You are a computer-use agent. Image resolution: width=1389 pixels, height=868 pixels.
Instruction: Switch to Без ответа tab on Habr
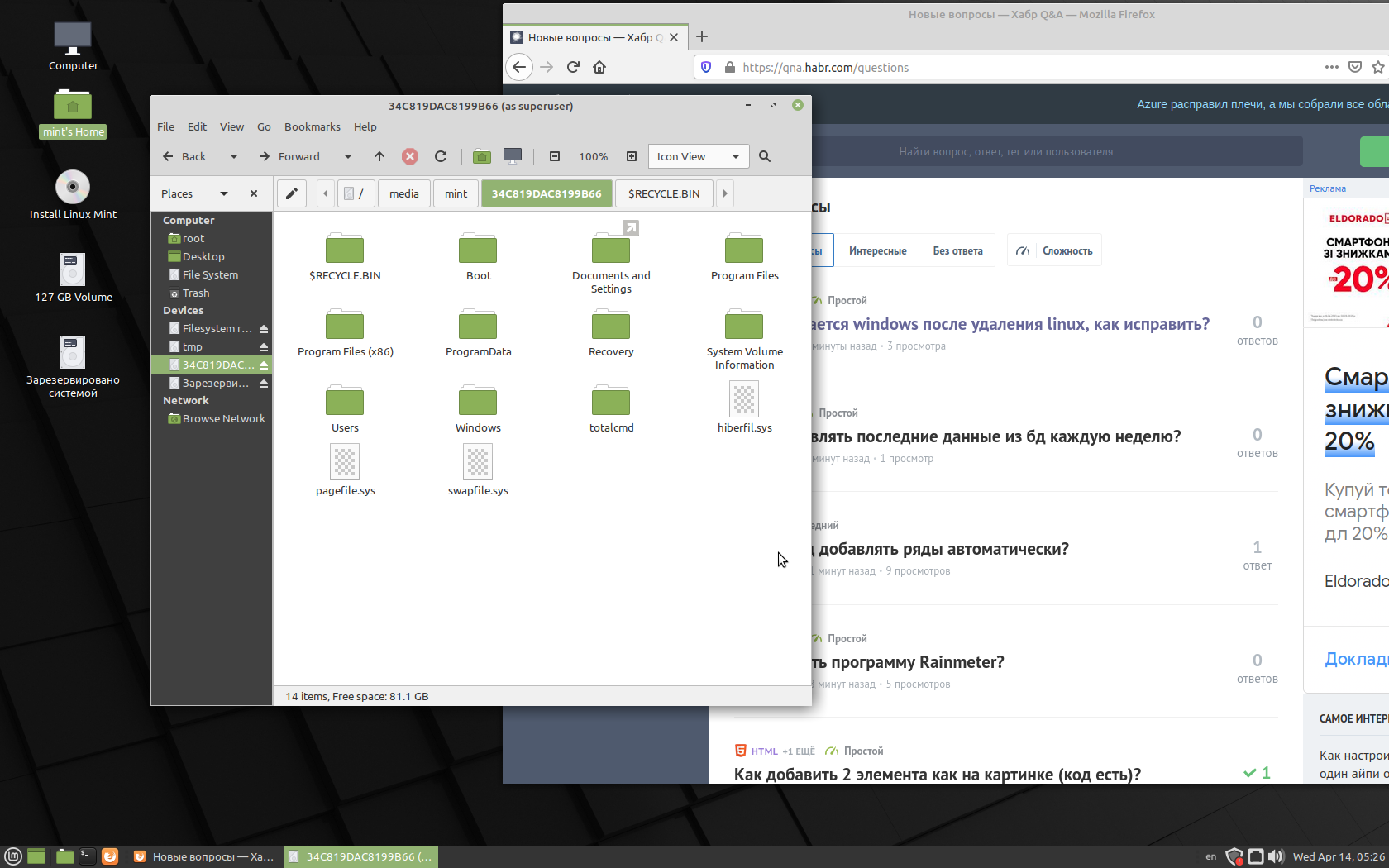tap(957, 250)
